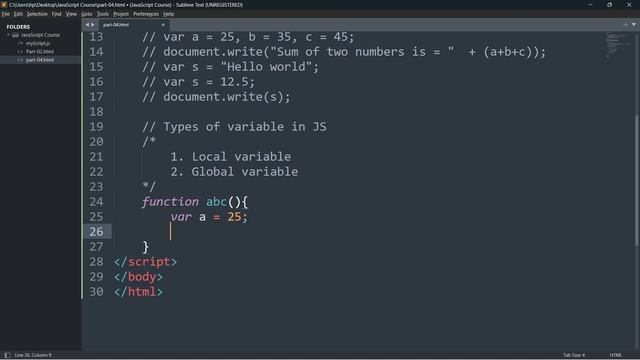Click the 'var s = 12.5;' comment

coord(198,82)
